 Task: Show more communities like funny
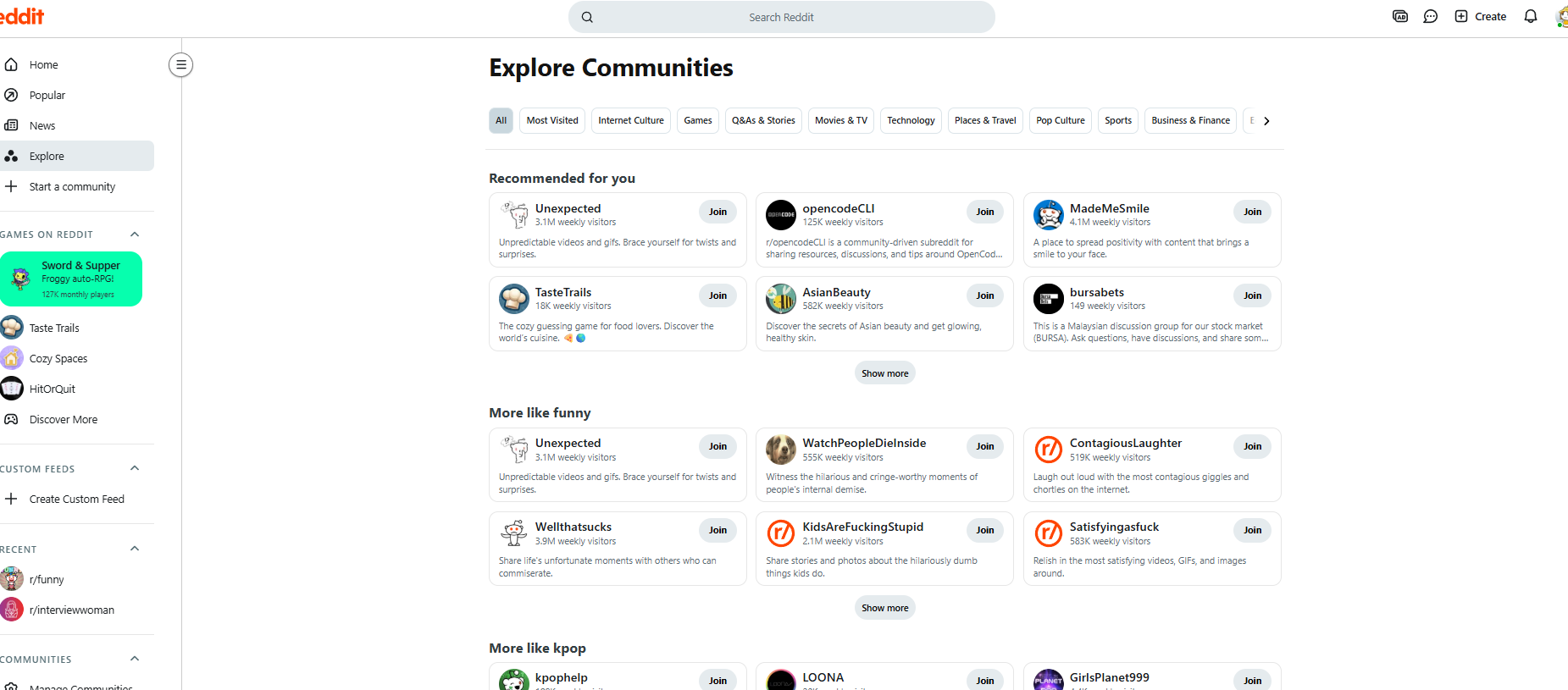pos(885,608)
